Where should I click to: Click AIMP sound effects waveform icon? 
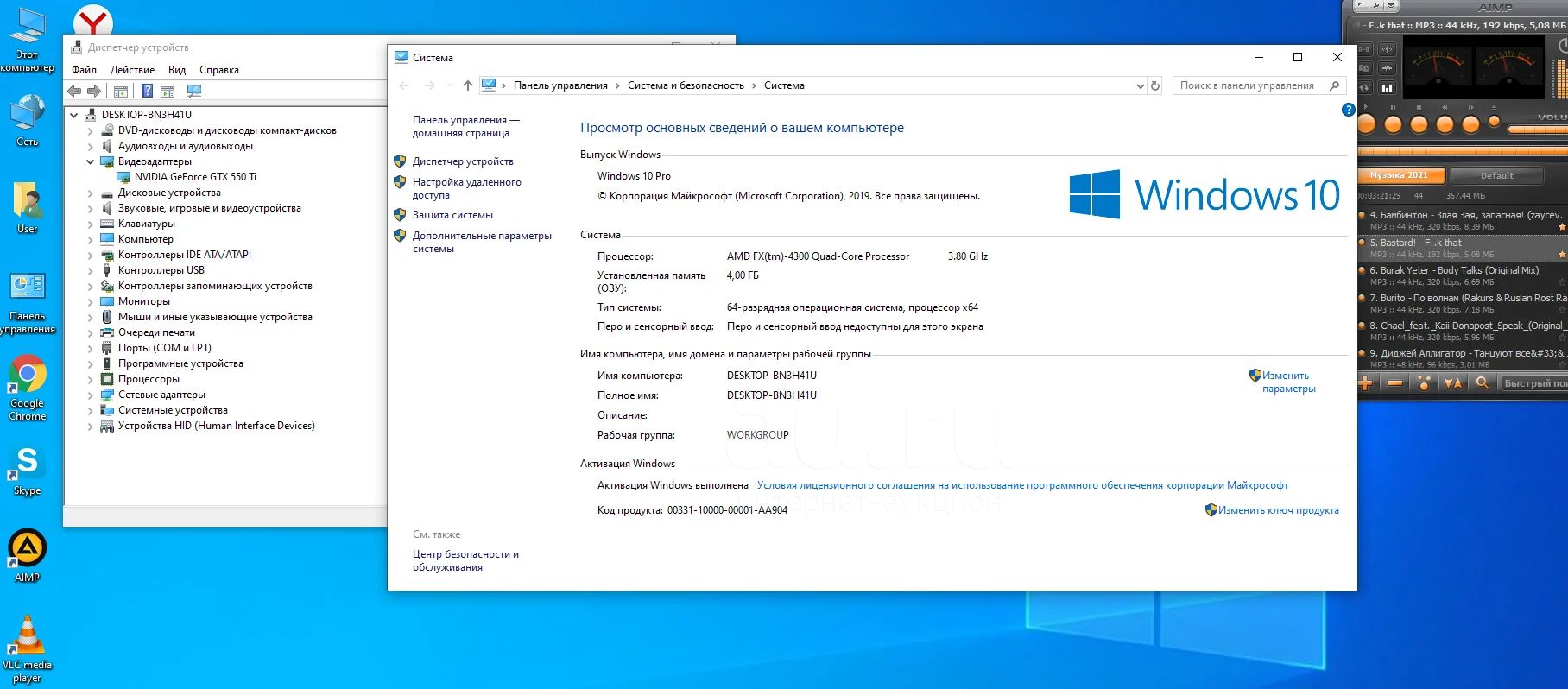point(1387,68)
